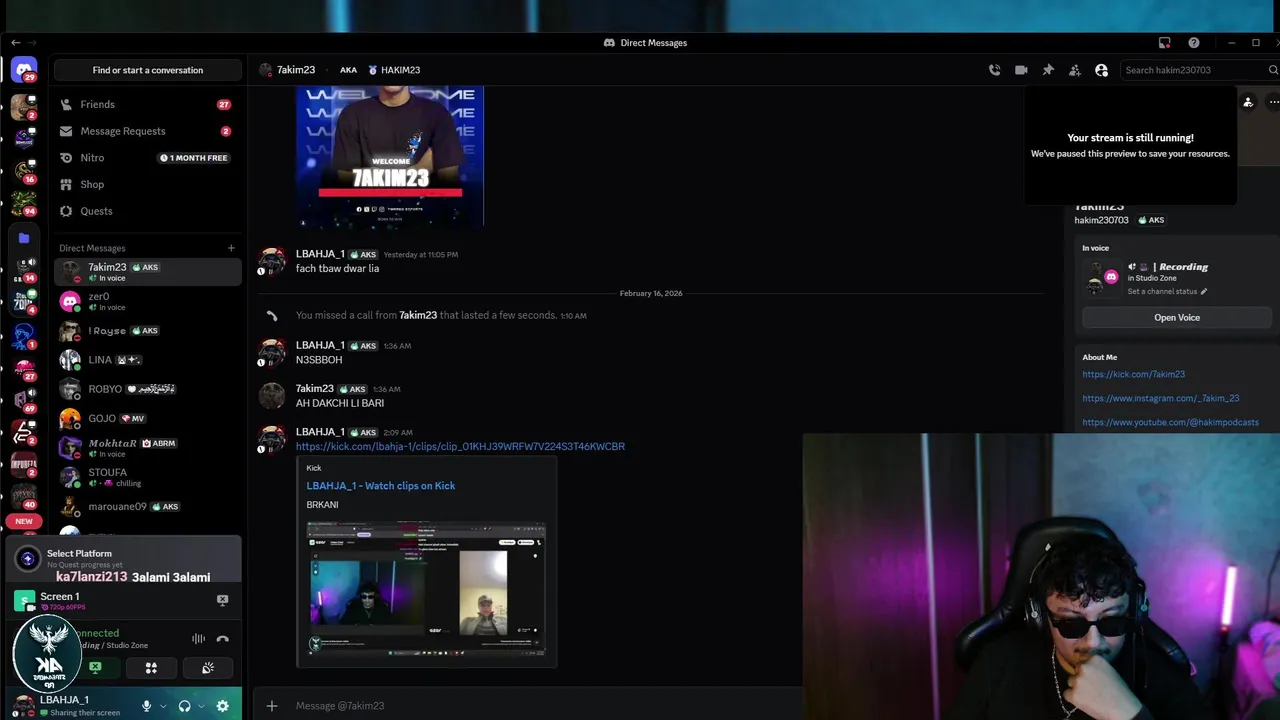The width and height of the screenshot is (1280, 720).
Task: Mute the microphone
Action: coord(146,706)
